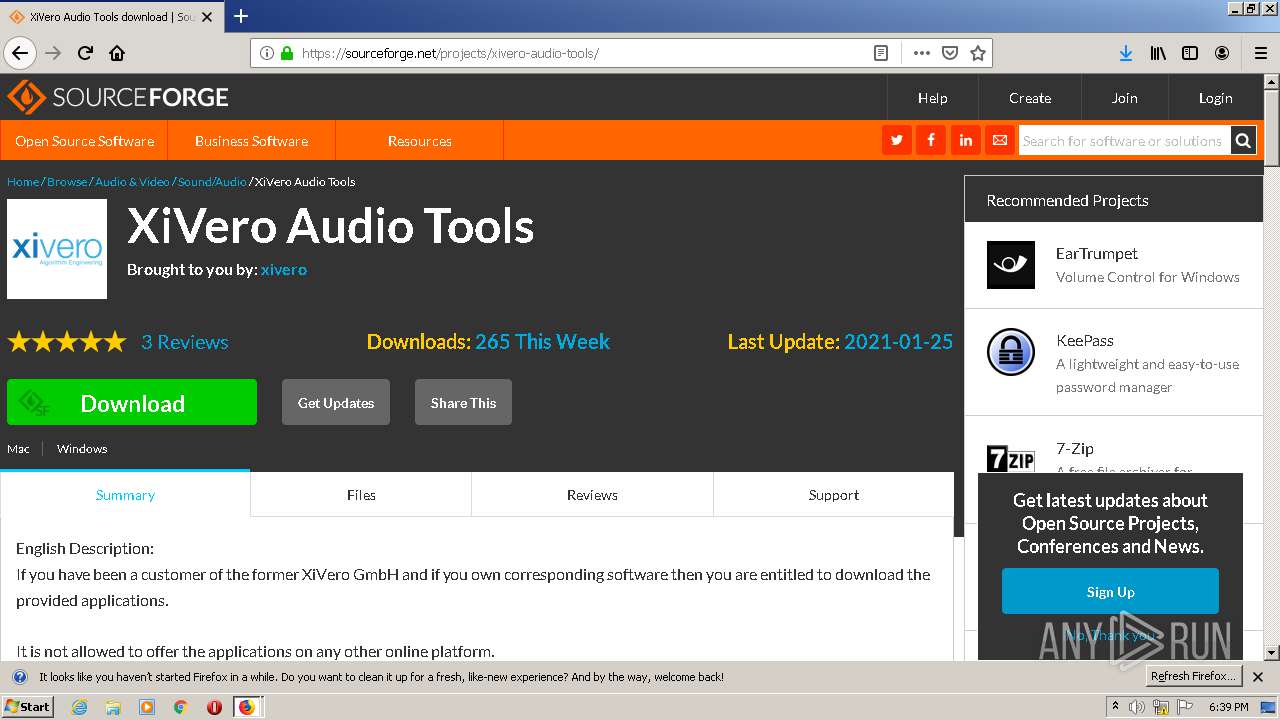Open Internet Explorer from taskbar

click(x=79, y=707)
